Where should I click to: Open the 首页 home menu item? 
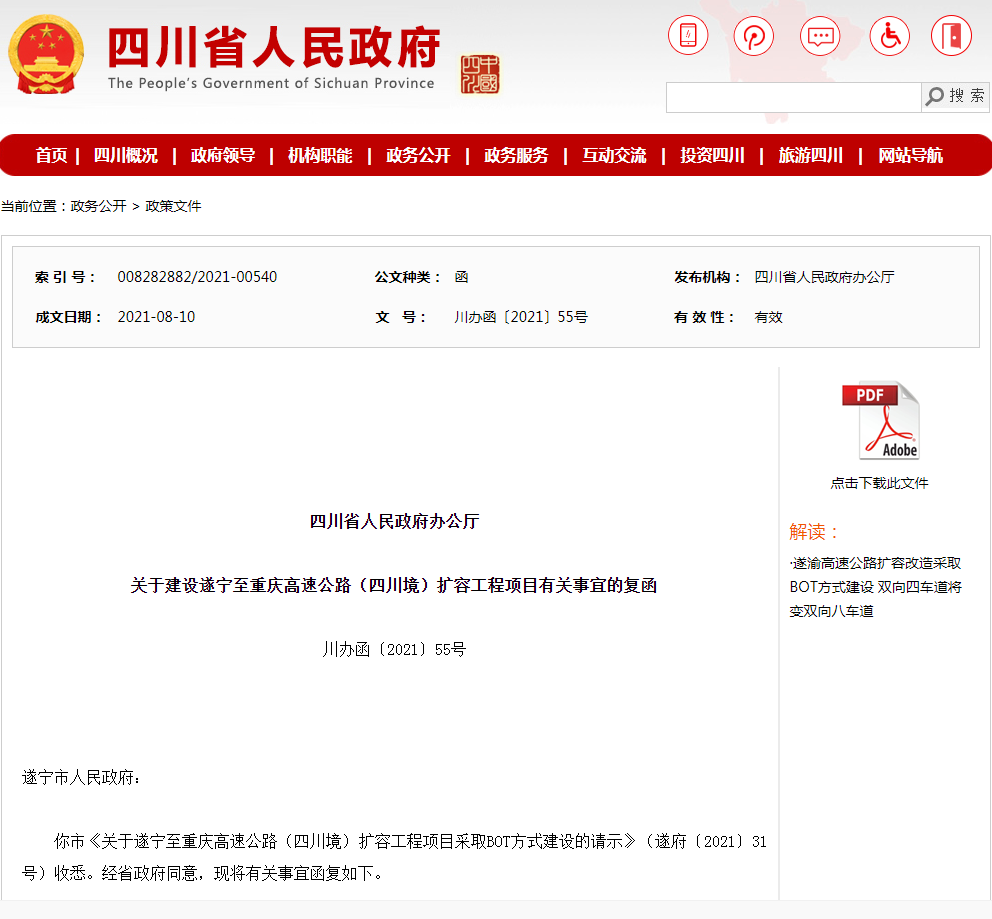(x=51, y=155)
